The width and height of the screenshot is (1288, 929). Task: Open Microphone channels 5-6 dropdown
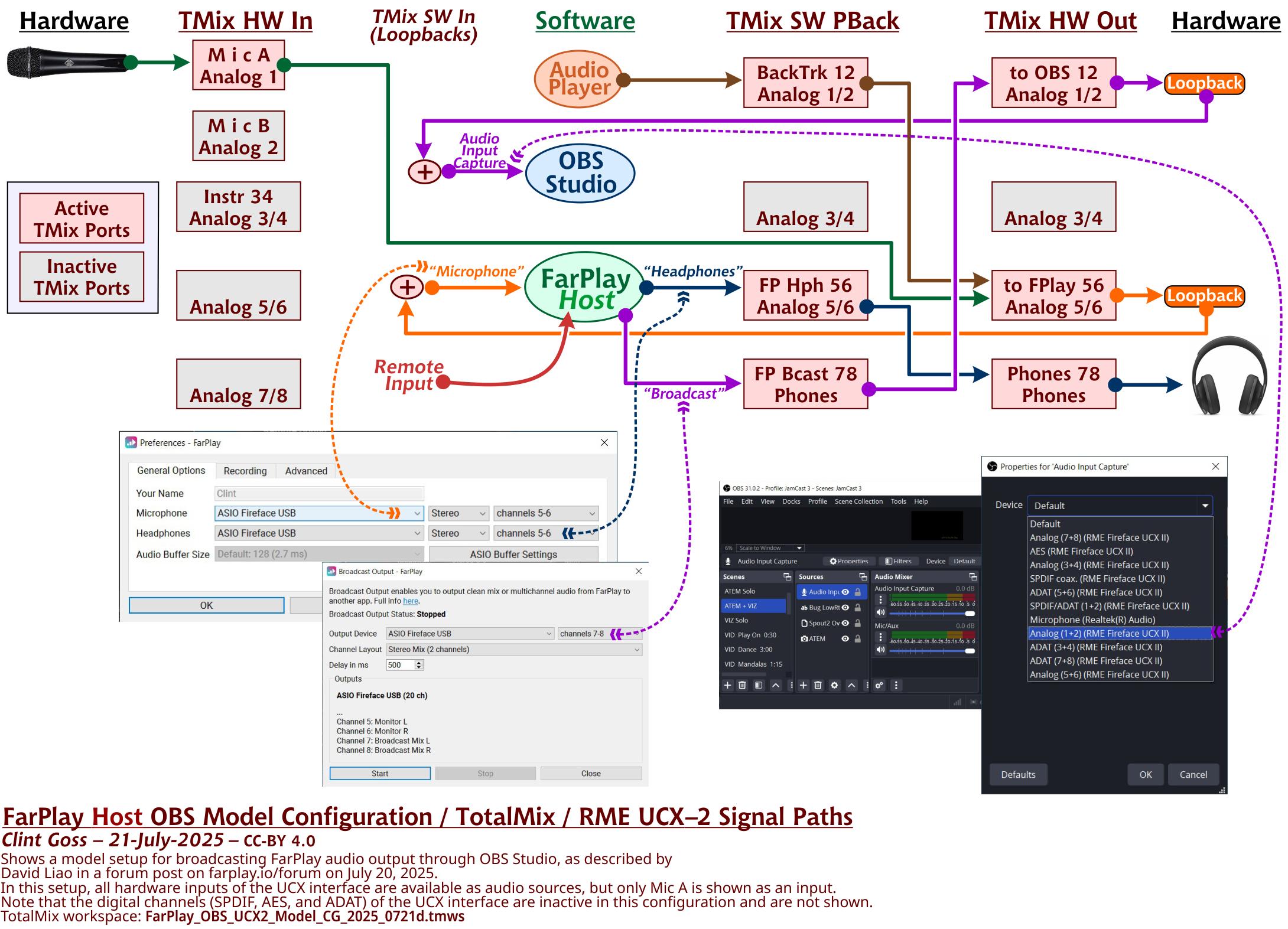click(x=546, y=514)
